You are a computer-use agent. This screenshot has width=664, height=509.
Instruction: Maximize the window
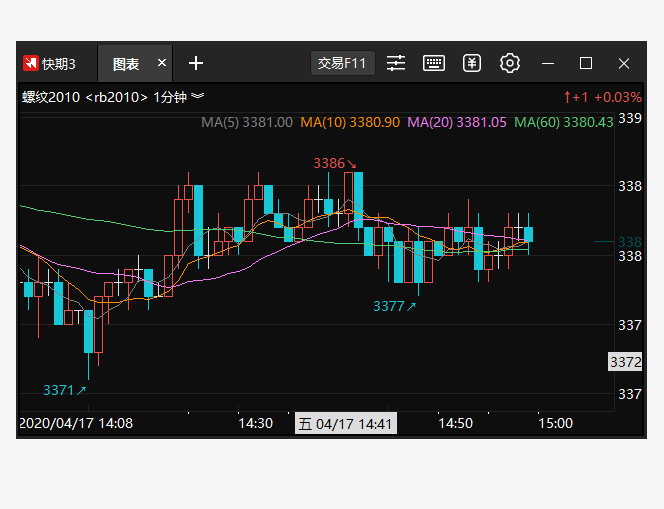[x=586, y=64]
